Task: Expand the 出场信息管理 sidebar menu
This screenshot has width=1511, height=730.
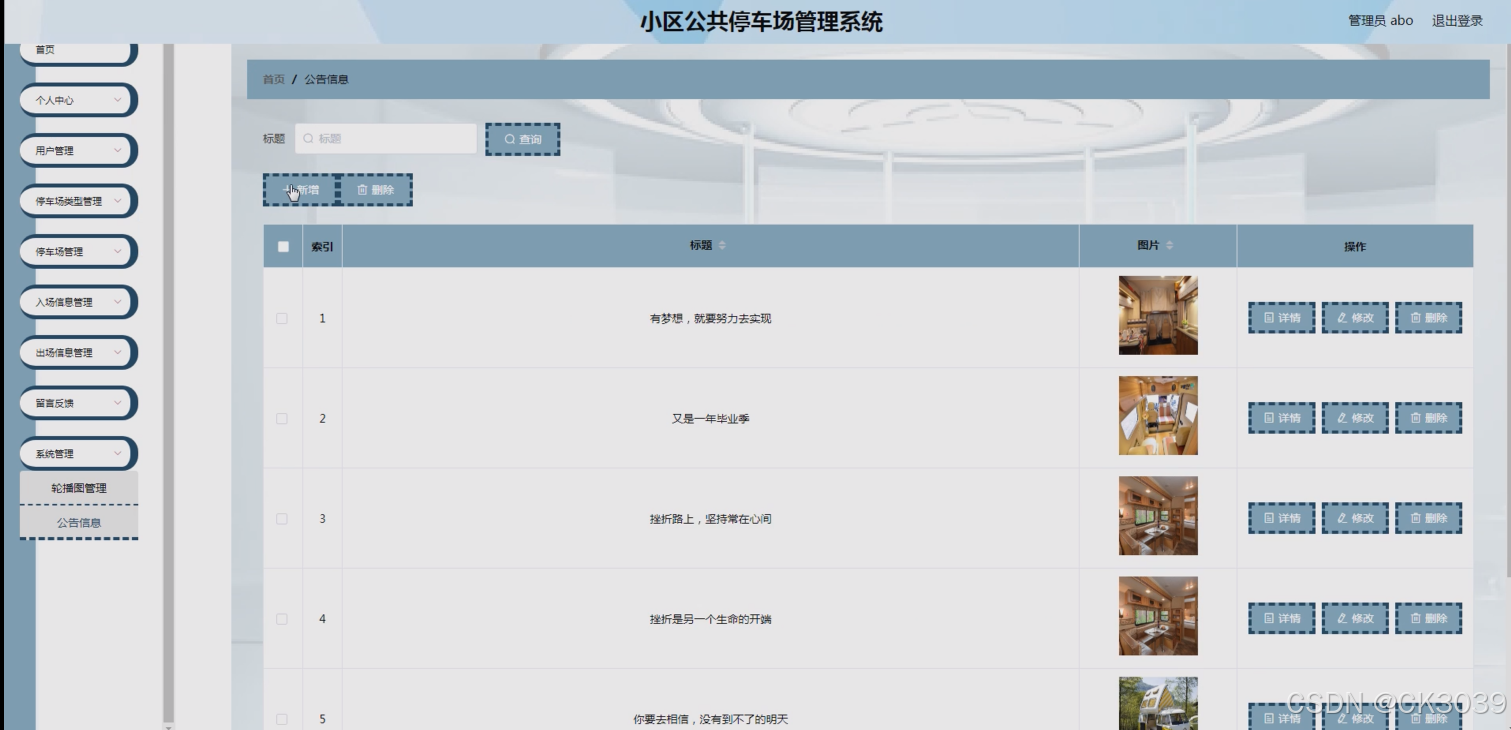Action: (x=78, y=352)
